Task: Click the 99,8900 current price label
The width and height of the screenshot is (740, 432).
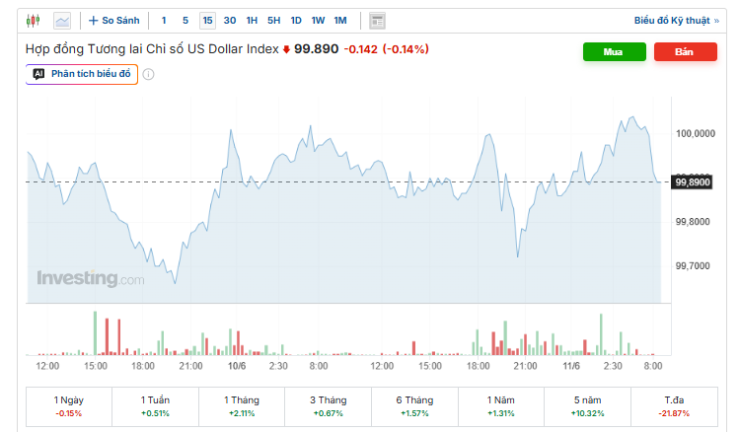Action: pos(692,182)
